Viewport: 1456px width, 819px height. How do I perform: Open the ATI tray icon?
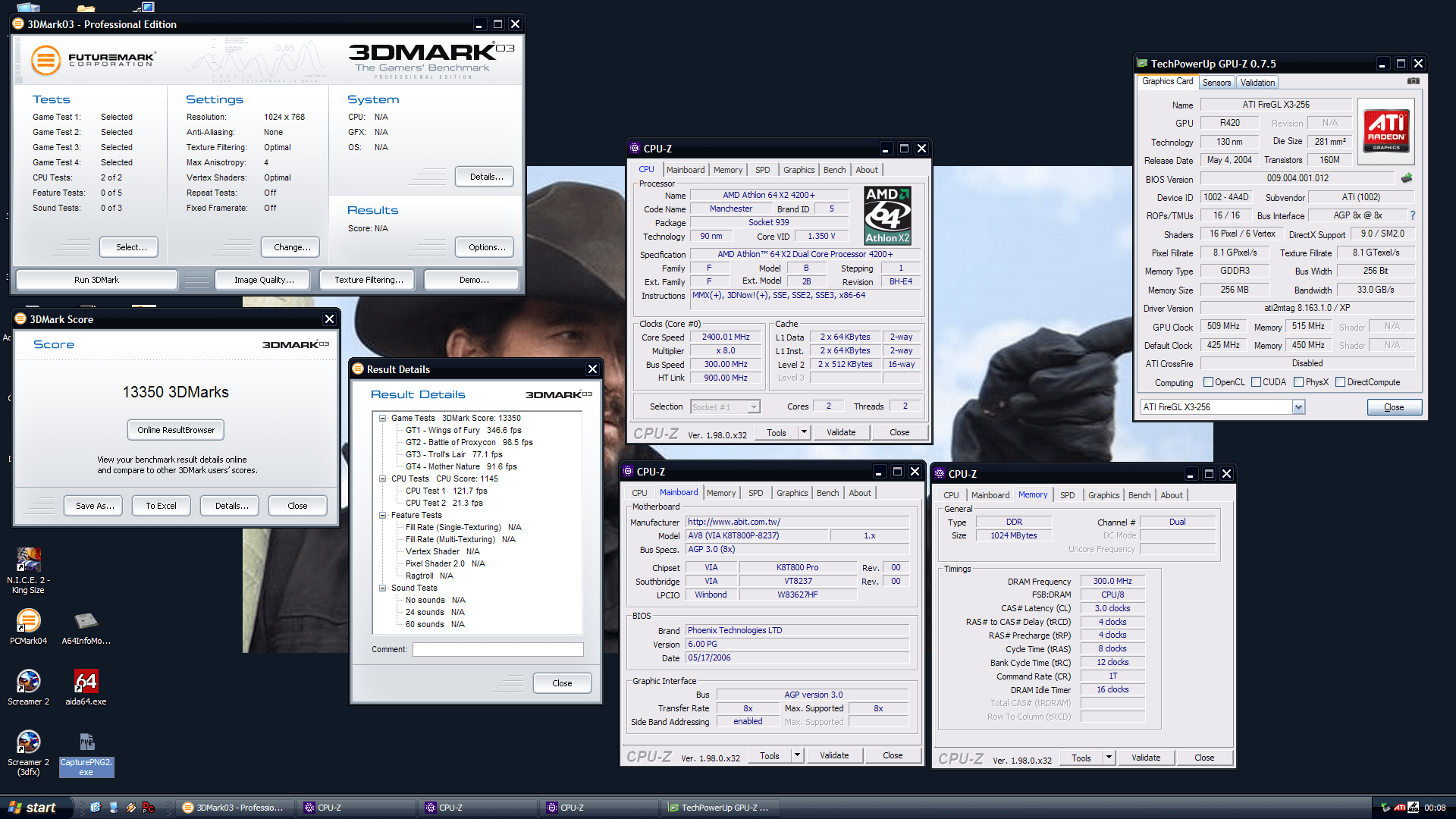[x=1400, y=808]
